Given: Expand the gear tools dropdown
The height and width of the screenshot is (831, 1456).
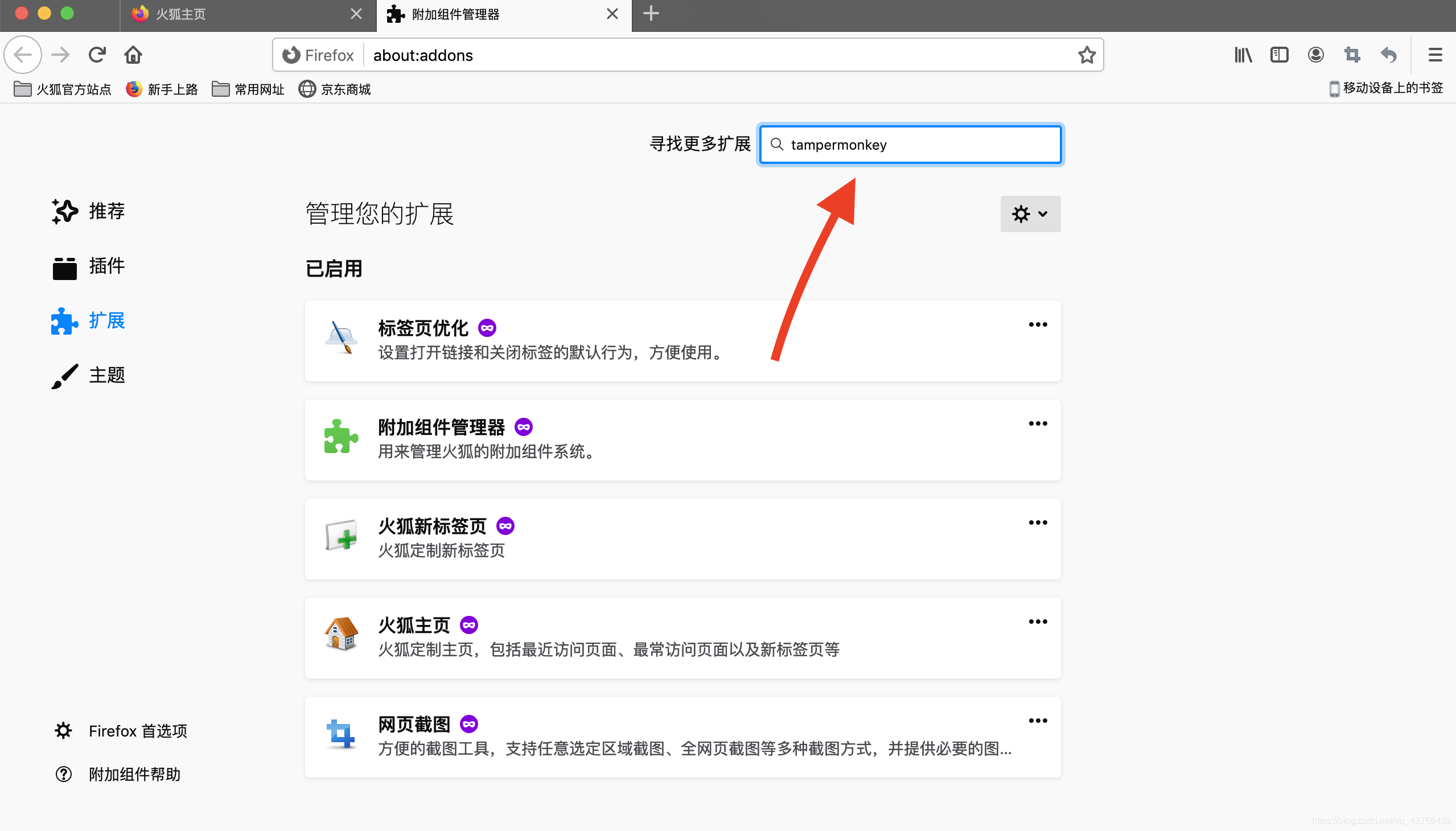Looking at the screenshot, I should click(x=1030, y=214).
